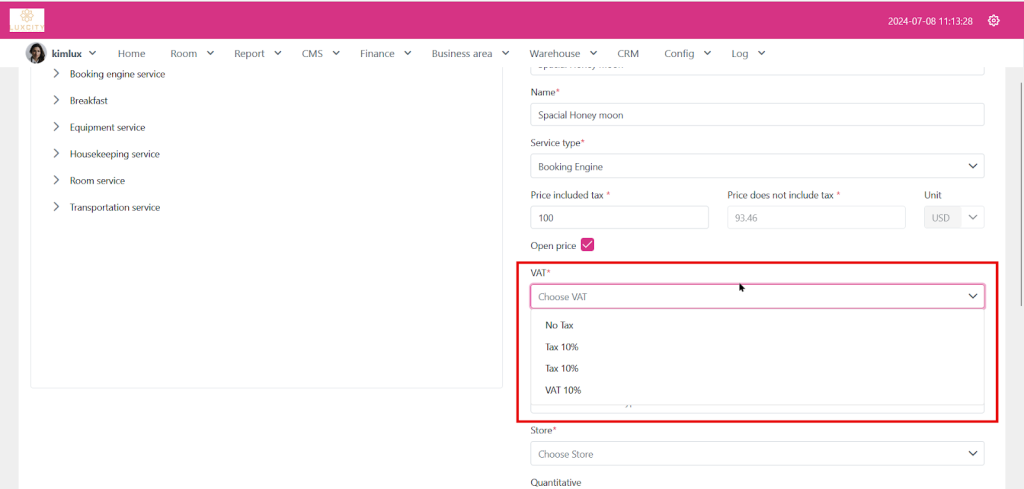Screen dimensions: 1024x489
Task: Click the kimlux user avatar
Action: 36,53
